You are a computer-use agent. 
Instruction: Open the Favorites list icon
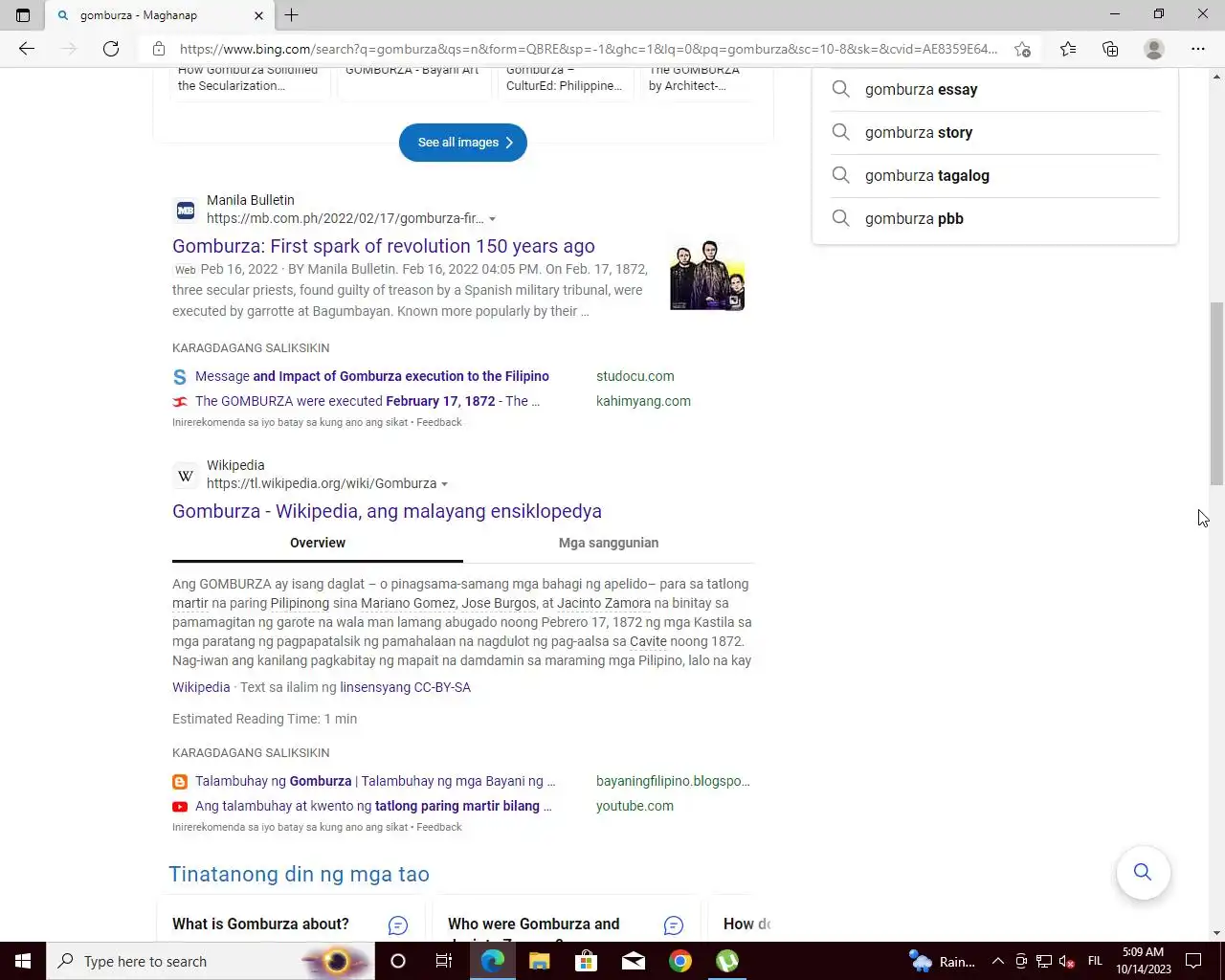point(1068,49)
